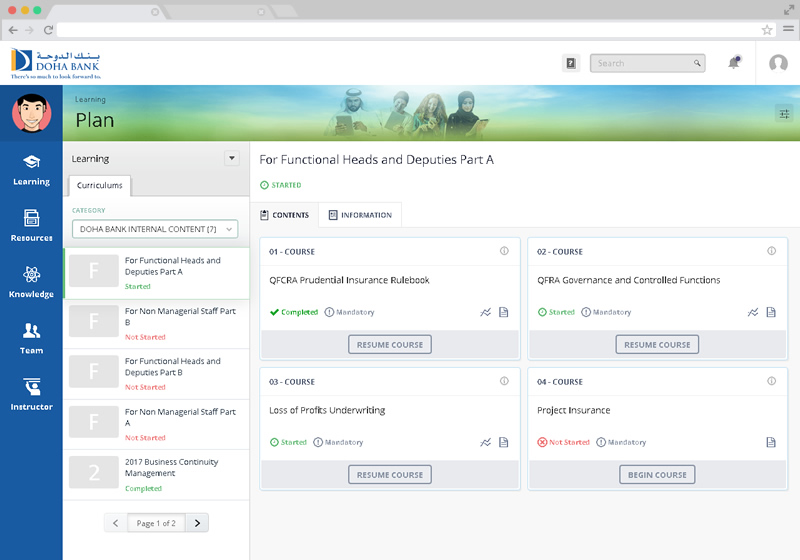This screenshot has width=800, height=560.
Task: Click the QFRA Governance and Controlled Functions title
Action: 629,280
